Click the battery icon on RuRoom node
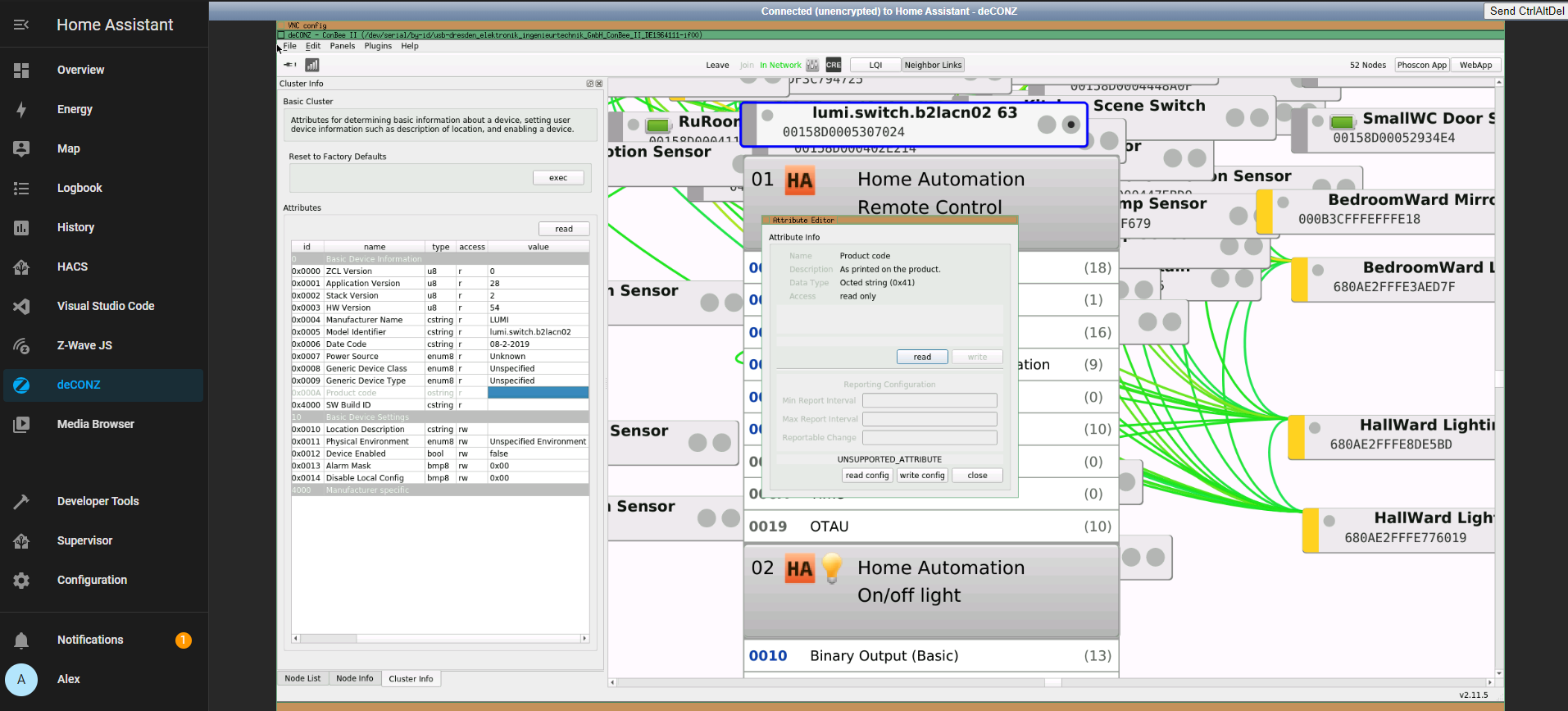This screenshot has width=1568, height=711. 658,125
